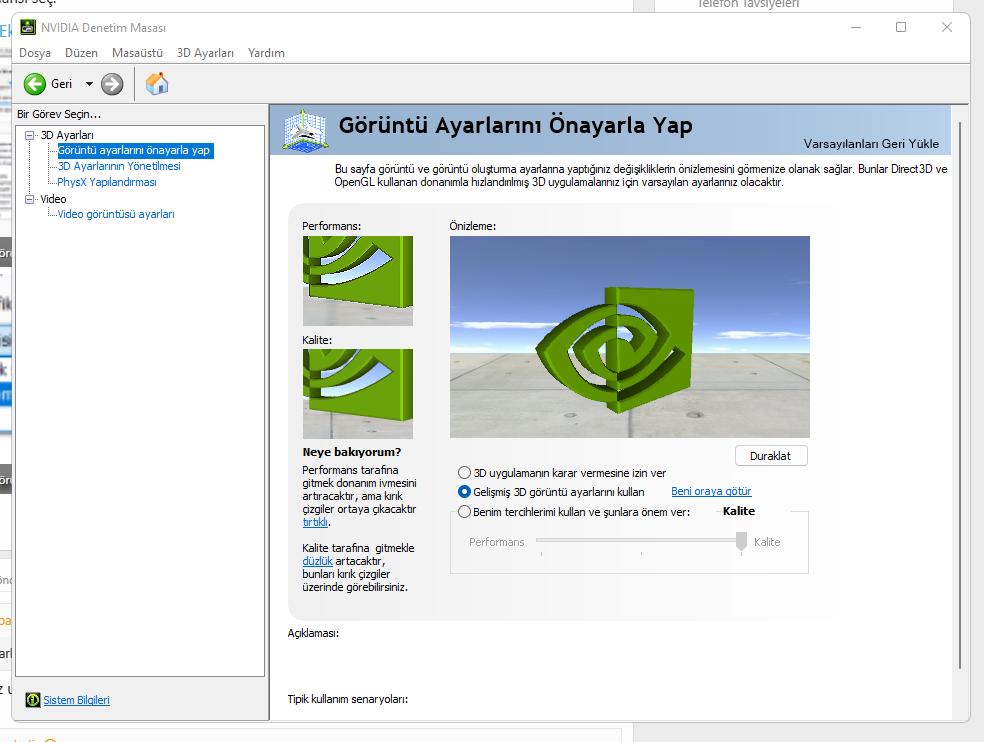
Task: Click the Kalite preview thumbnail
Action: click(358, 394)
